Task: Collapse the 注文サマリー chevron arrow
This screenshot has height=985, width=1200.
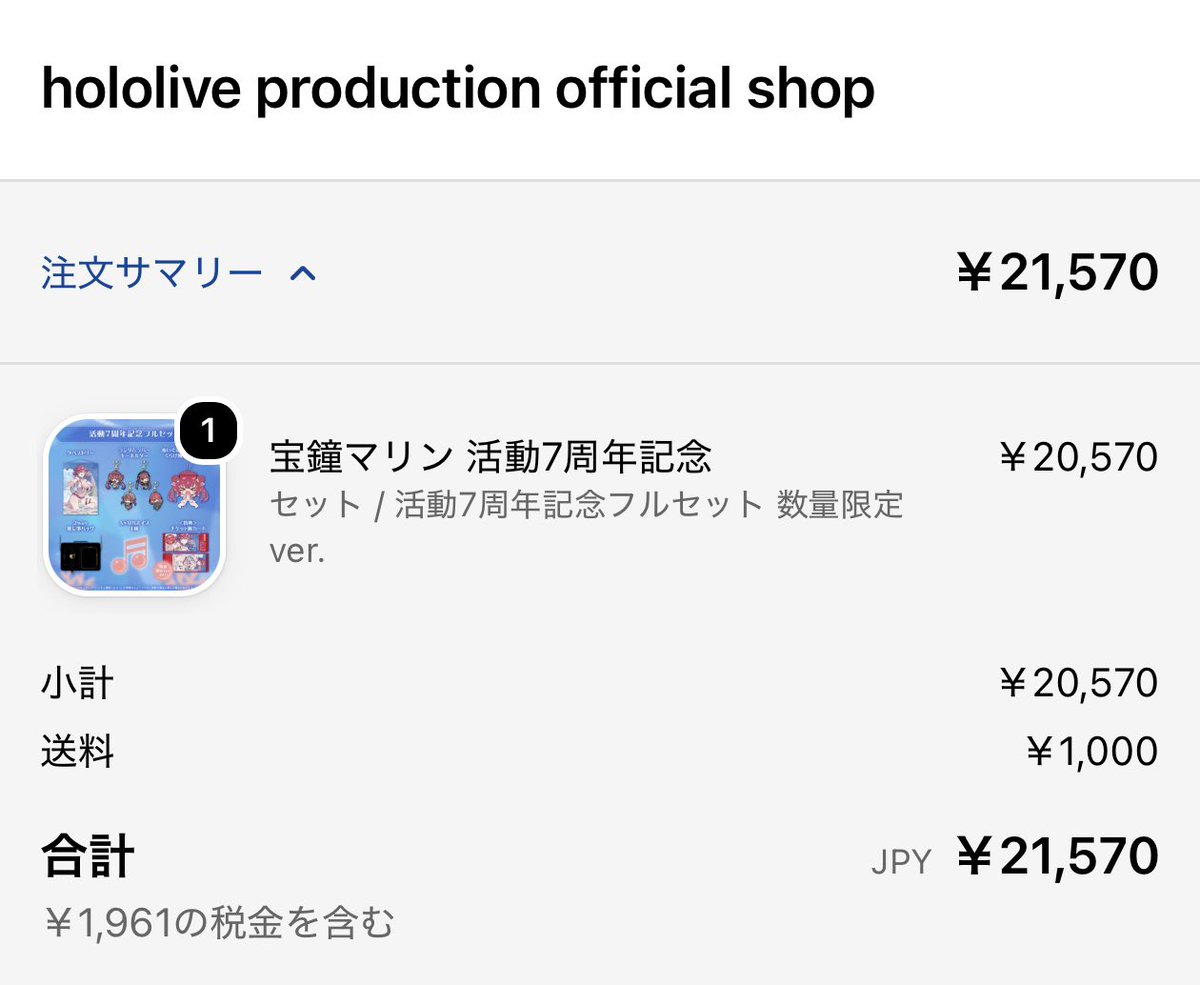Action: point(302,272)
